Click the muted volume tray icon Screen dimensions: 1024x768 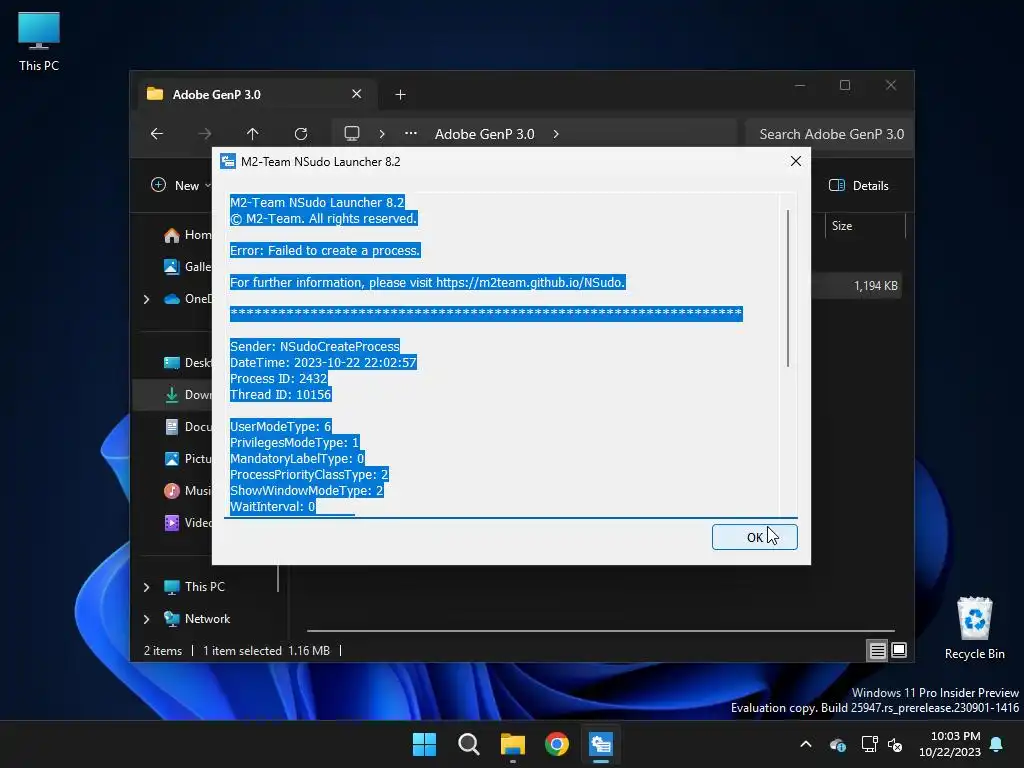pyautogui.click(x=895, y=744)
